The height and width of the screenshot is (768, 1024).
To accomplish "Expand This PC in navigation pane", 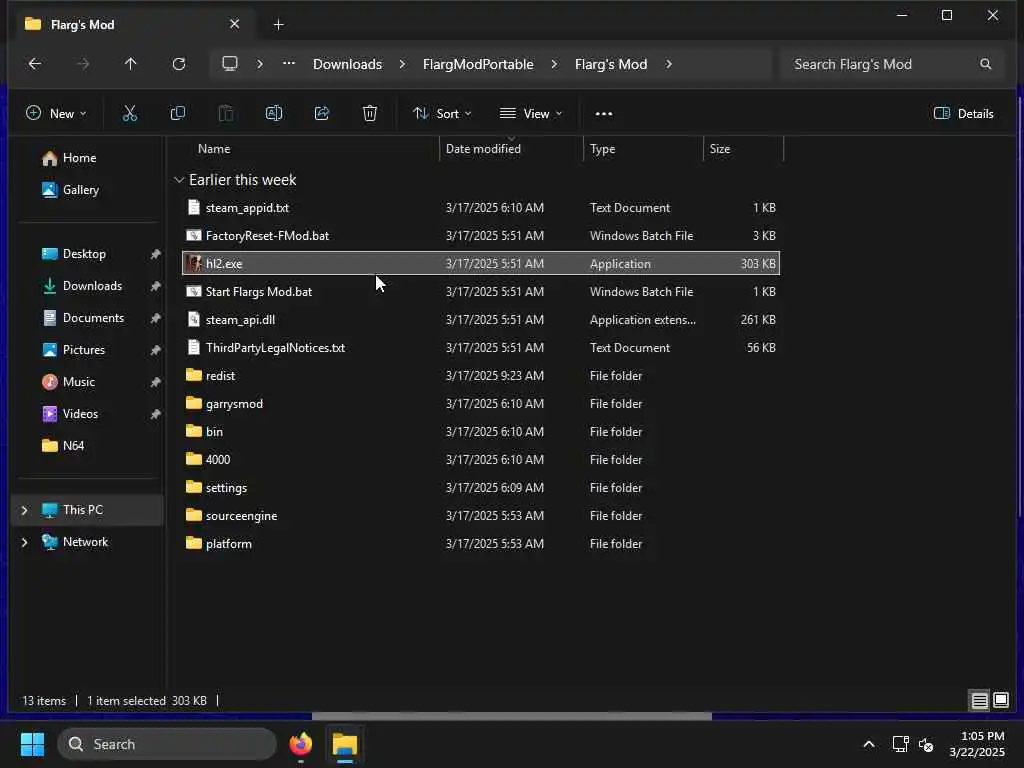I will tap(24, 510).
